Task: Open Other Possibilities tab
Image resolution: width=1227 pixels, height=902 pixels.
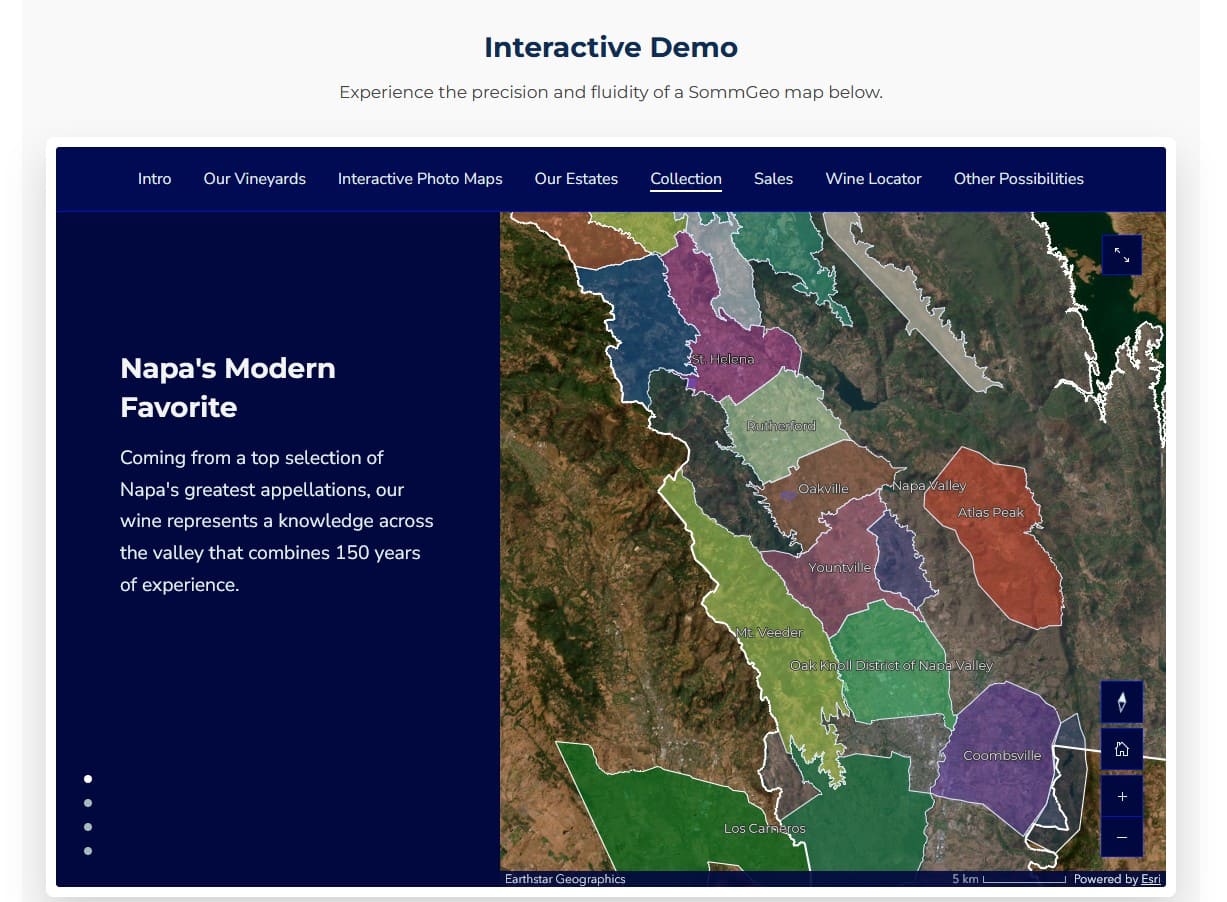Action: (x=1018, y=179)
